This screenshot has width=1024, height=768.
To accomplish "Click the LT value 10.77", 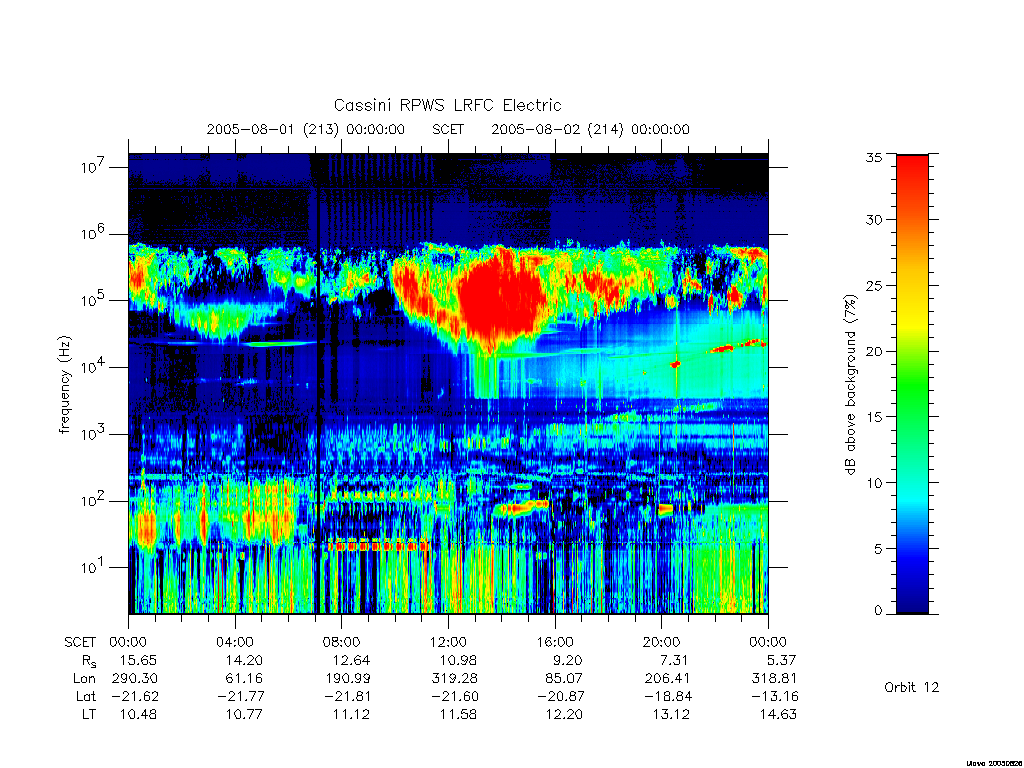I will coord(244,714).
